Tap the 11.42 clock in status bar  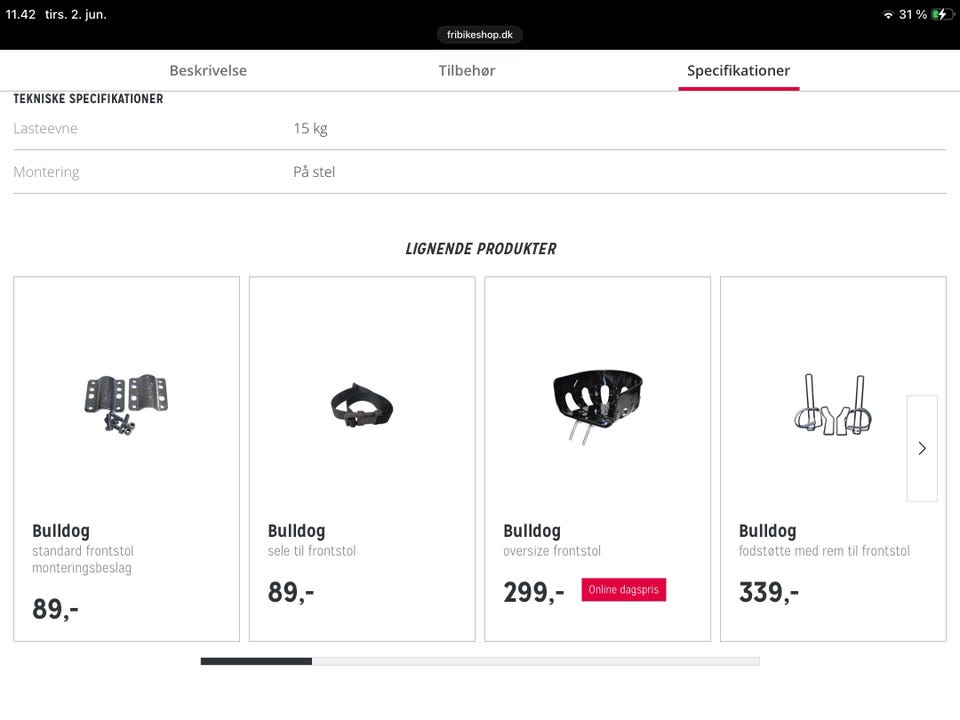pyautogui.click(x=20, y=14)
